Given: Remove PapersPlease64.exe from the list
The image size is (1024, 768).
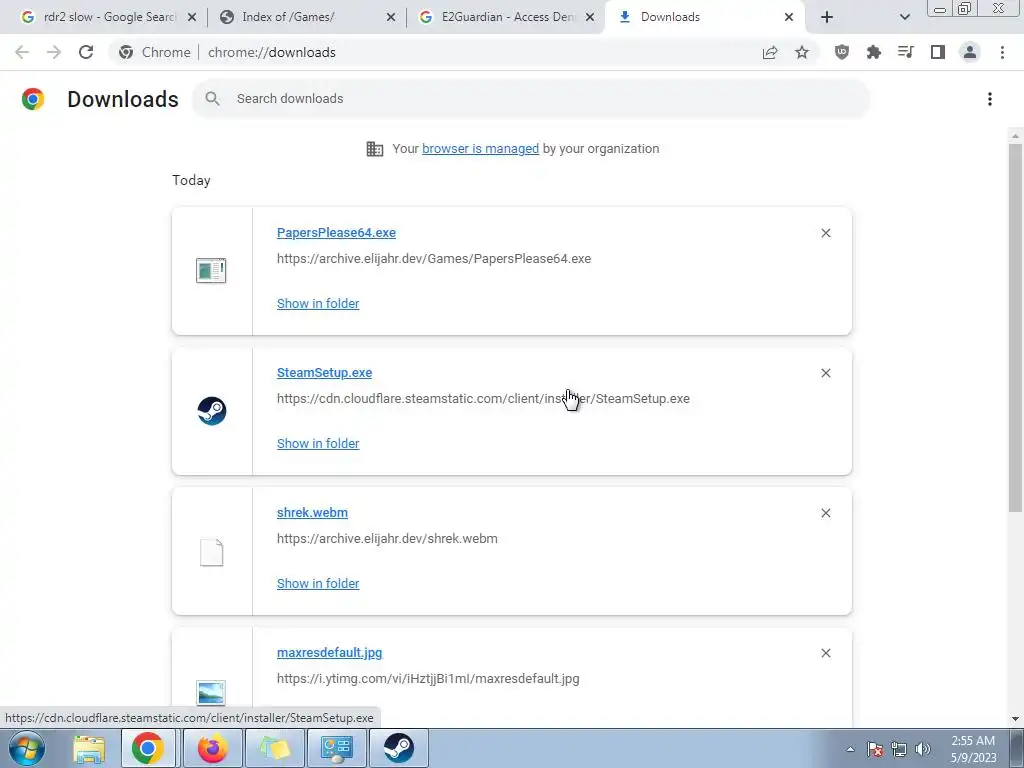Looking at the screenshot, I should (x=825, y=233).
